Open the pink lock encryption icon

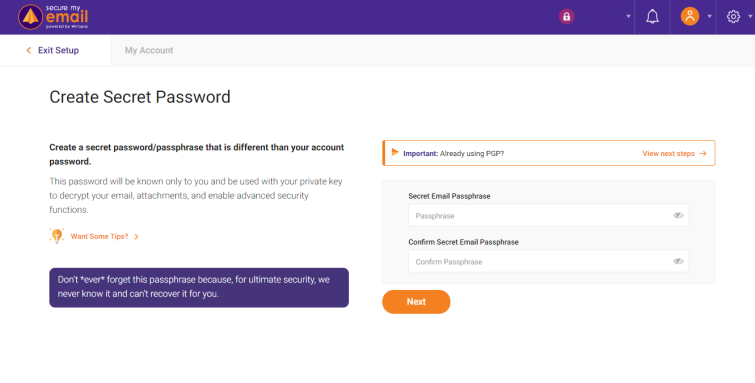click(566, 16)
